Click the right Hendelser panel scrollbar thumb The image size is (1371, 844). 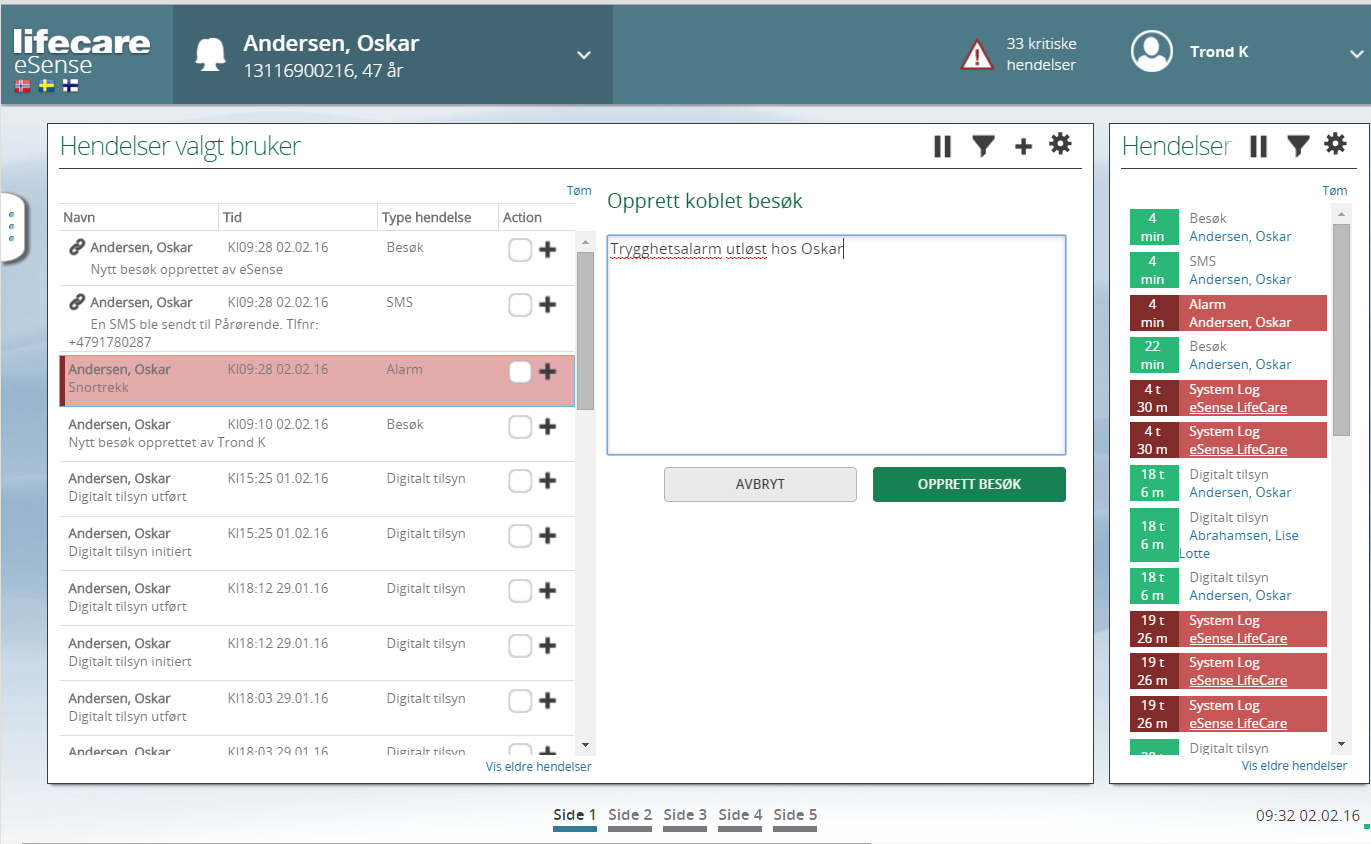point(1342,328)
